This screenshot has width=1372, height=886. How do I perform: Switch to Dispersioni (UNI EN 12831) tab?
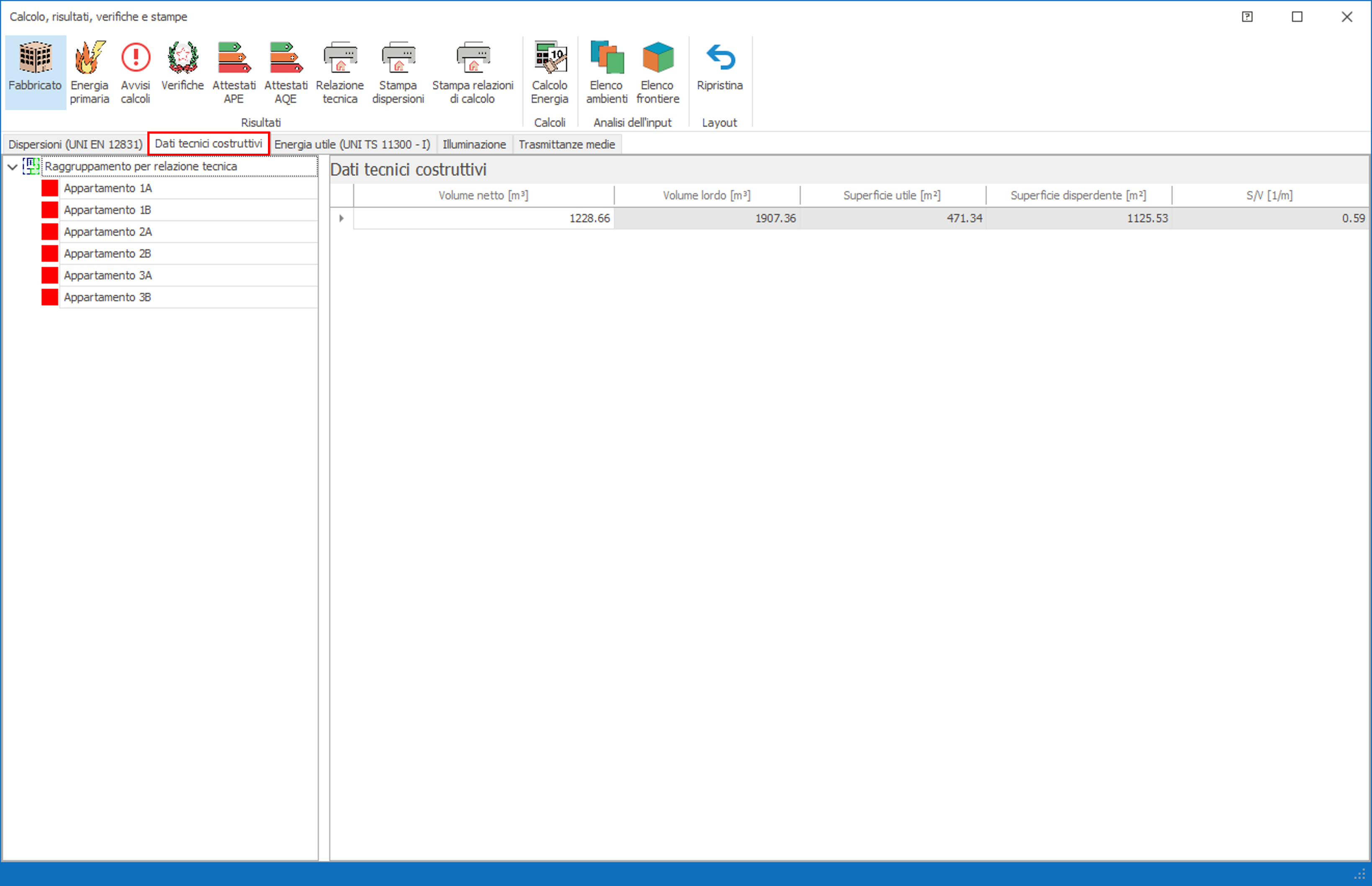[x=75, y=144]
